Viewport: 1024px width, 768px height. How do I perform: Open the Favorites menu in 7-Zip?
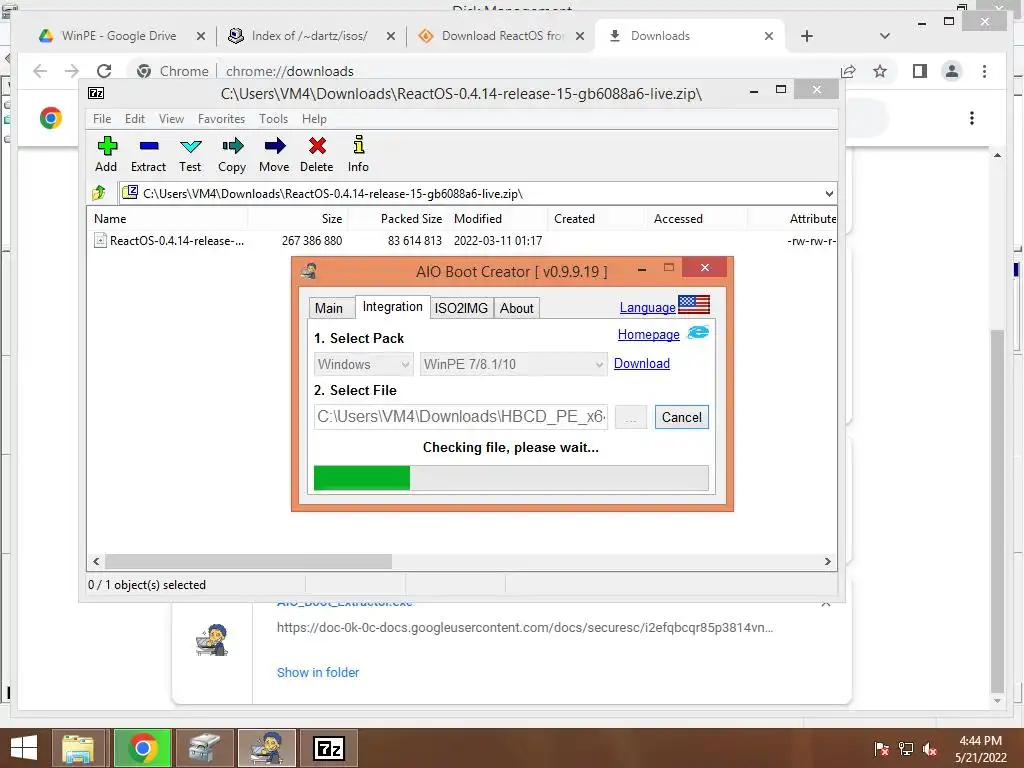[221, 119]
